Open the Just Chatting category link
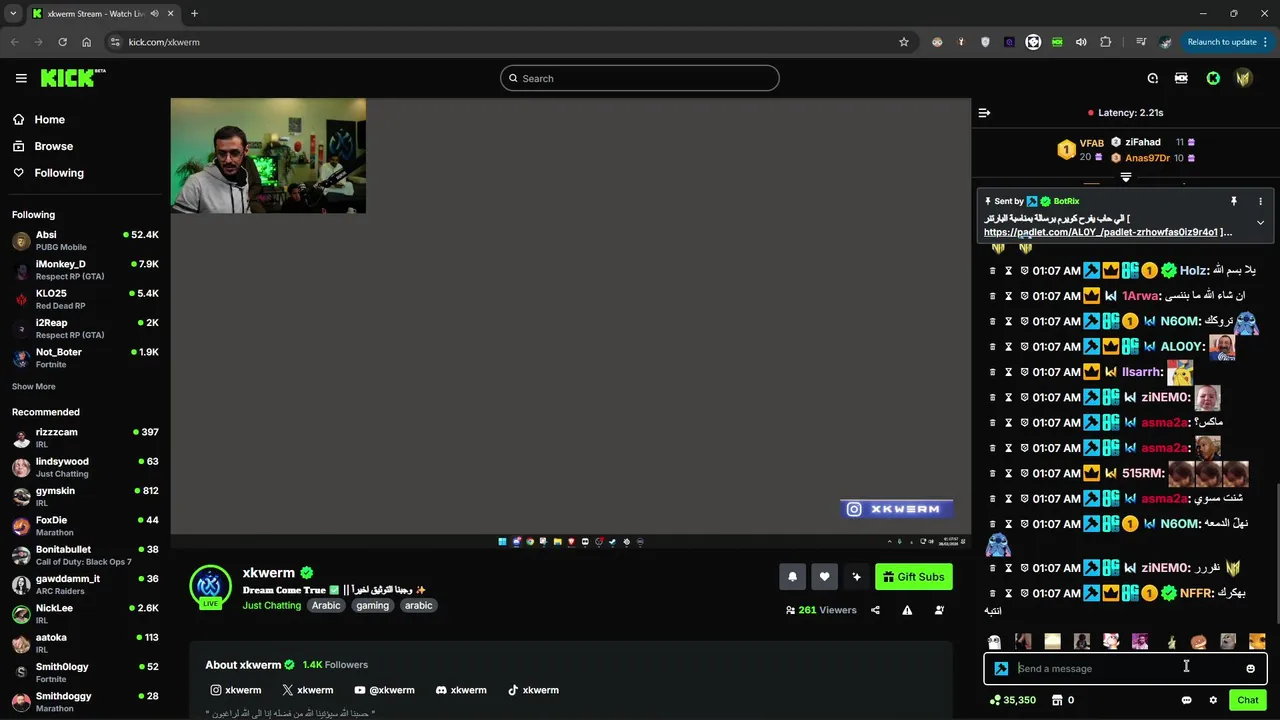1280x720 pixels. point(271,605)
